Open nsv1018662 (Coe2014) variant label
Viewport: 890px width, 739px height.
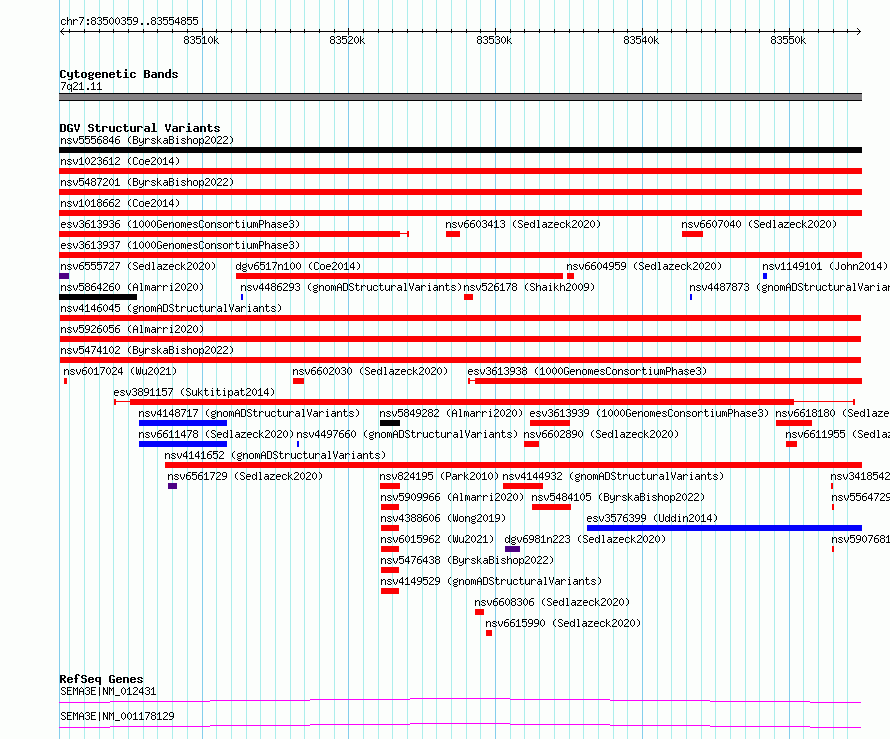click(120, 203)
